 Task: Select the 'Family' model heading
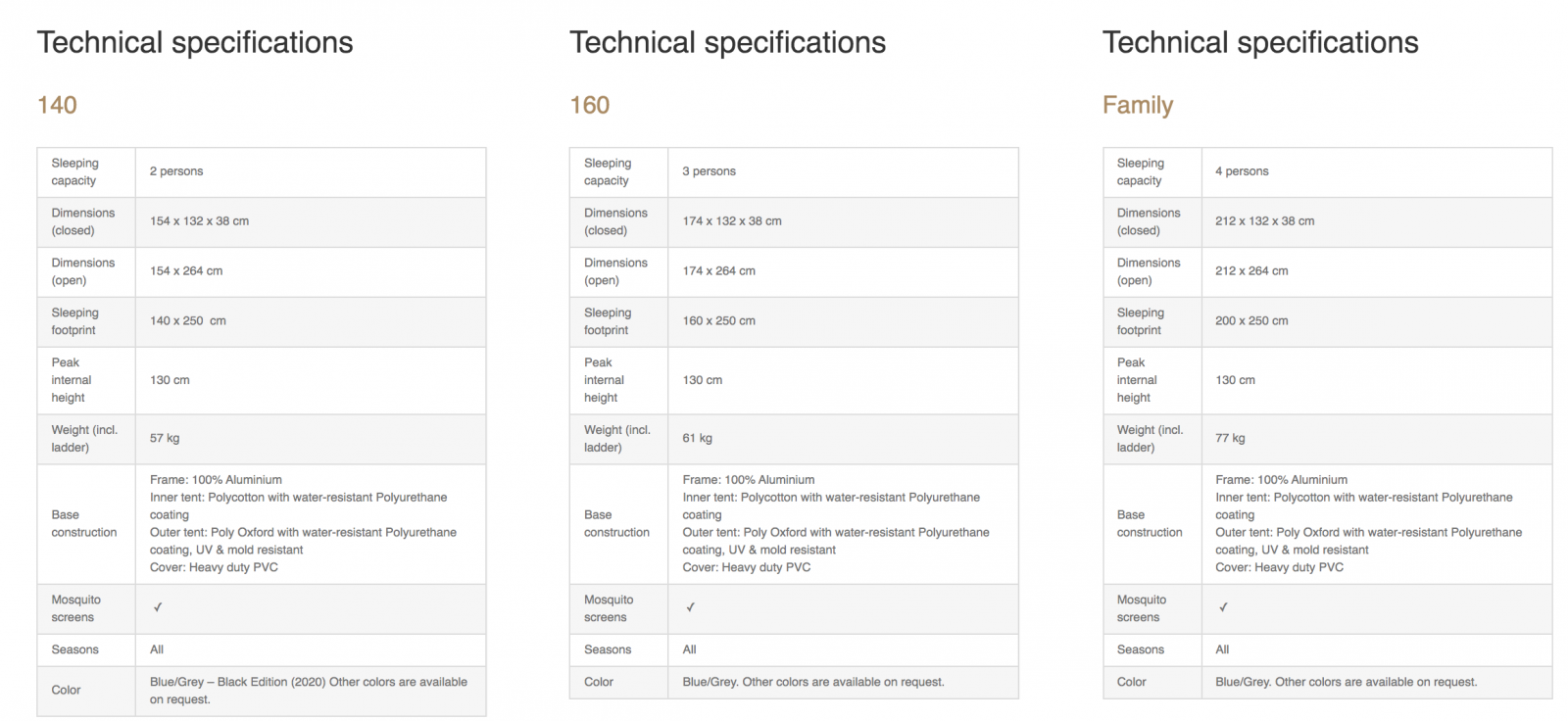click(x=1138, y=105)
